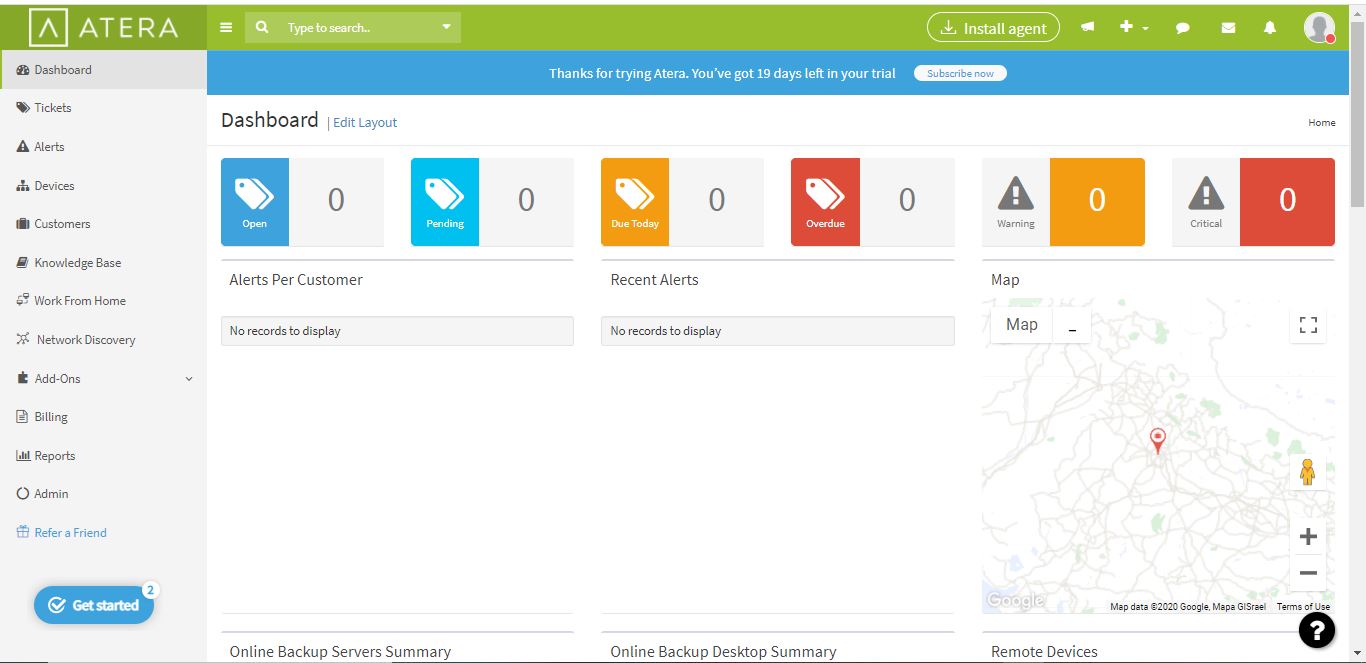1366x663 pixels.
Task: Go to Network Discovery in sidebar
Action: (85, 340)
